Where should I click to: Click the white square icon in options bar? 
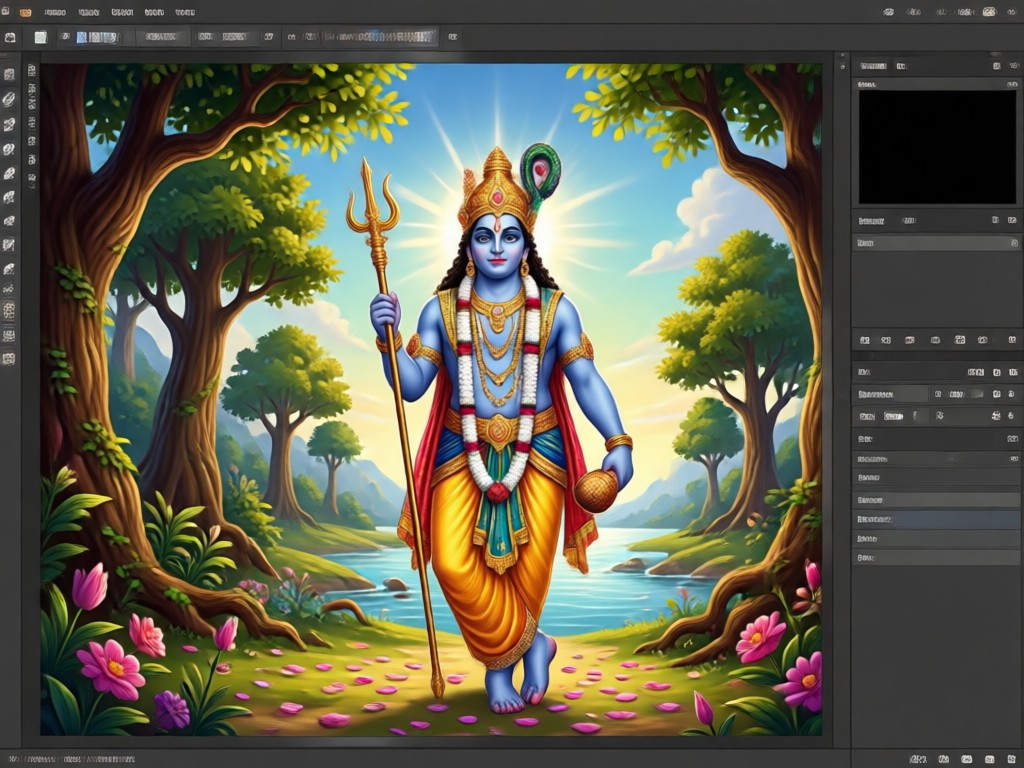(40, 37)
